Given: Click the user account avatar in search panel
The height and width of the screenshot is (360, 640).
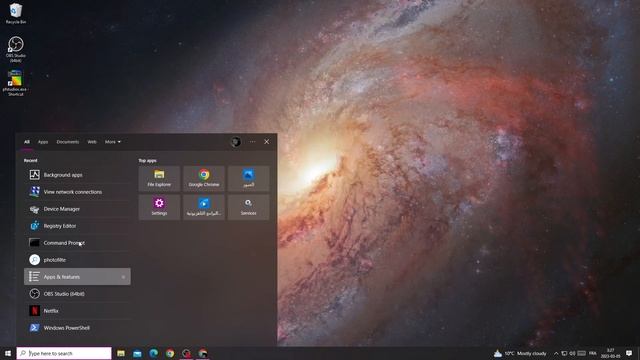Looking at the screenshot, I should (236, 142).
